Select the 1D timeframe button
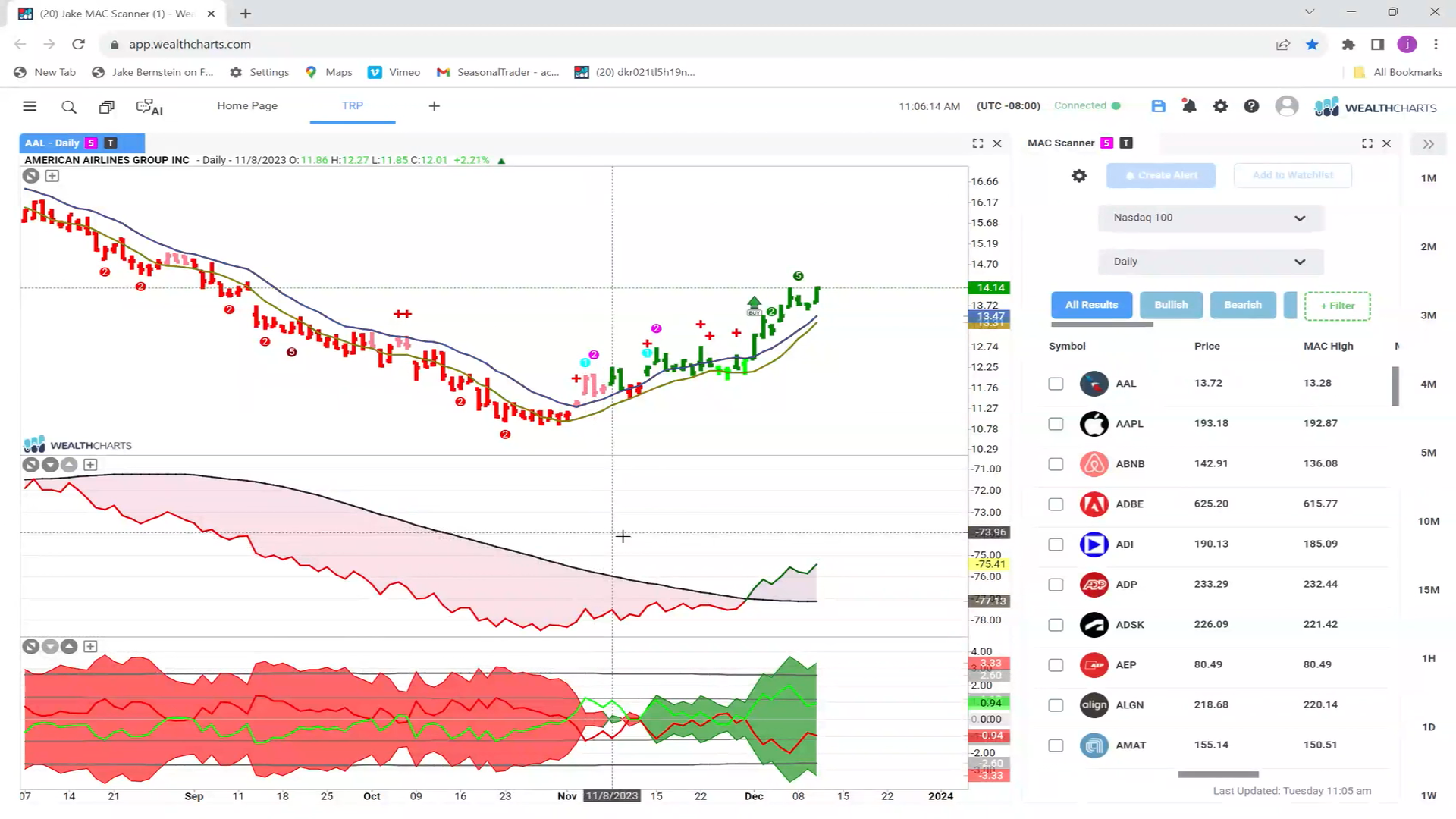 (x=1429, y=727)
